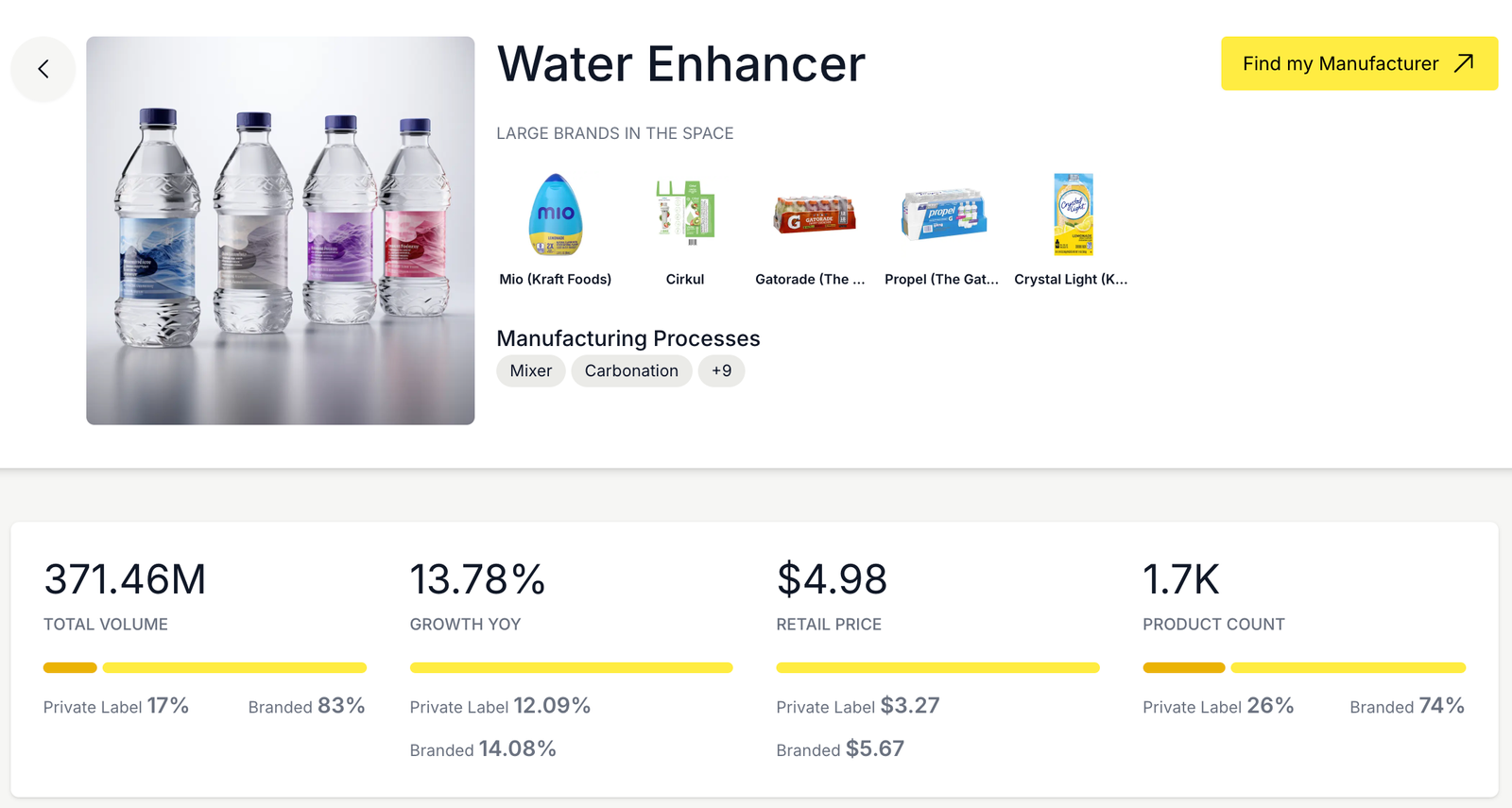Click the Crystal Light box image
1512x808 pixels.
pyautogui.click(x=1073, y=215)
